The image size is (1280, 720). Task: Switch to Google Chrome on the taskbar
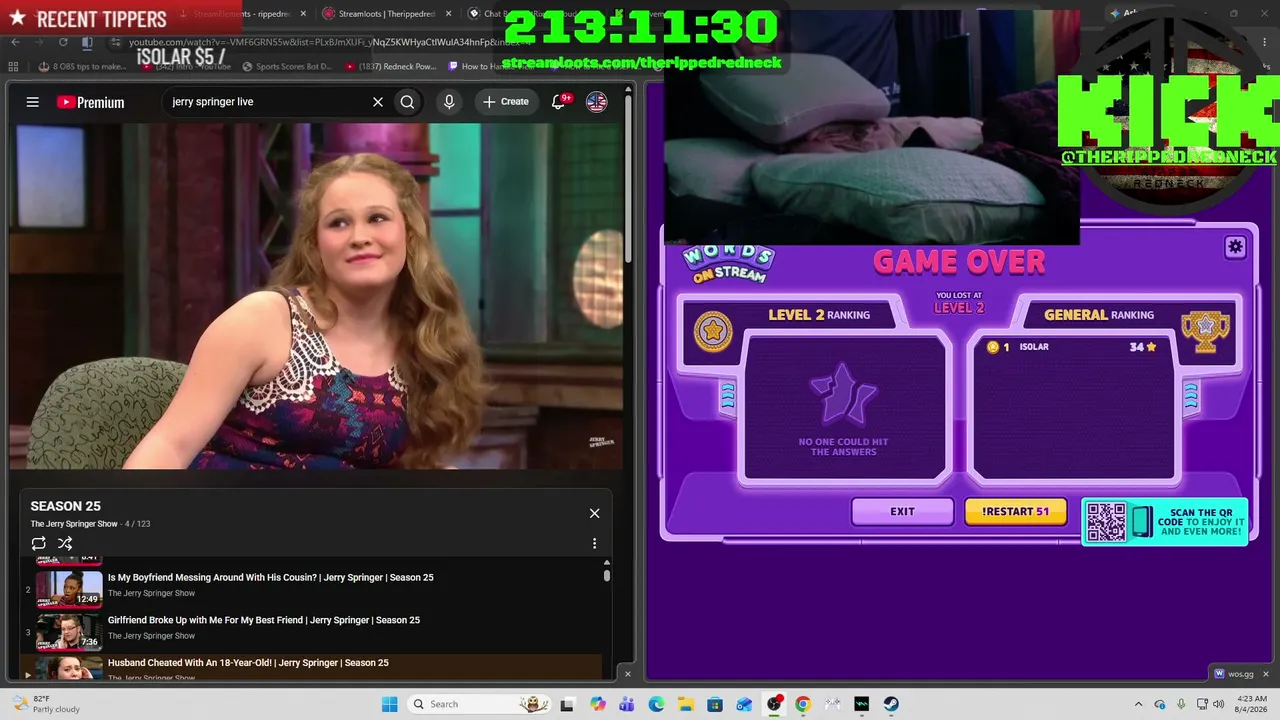[803, 704]
